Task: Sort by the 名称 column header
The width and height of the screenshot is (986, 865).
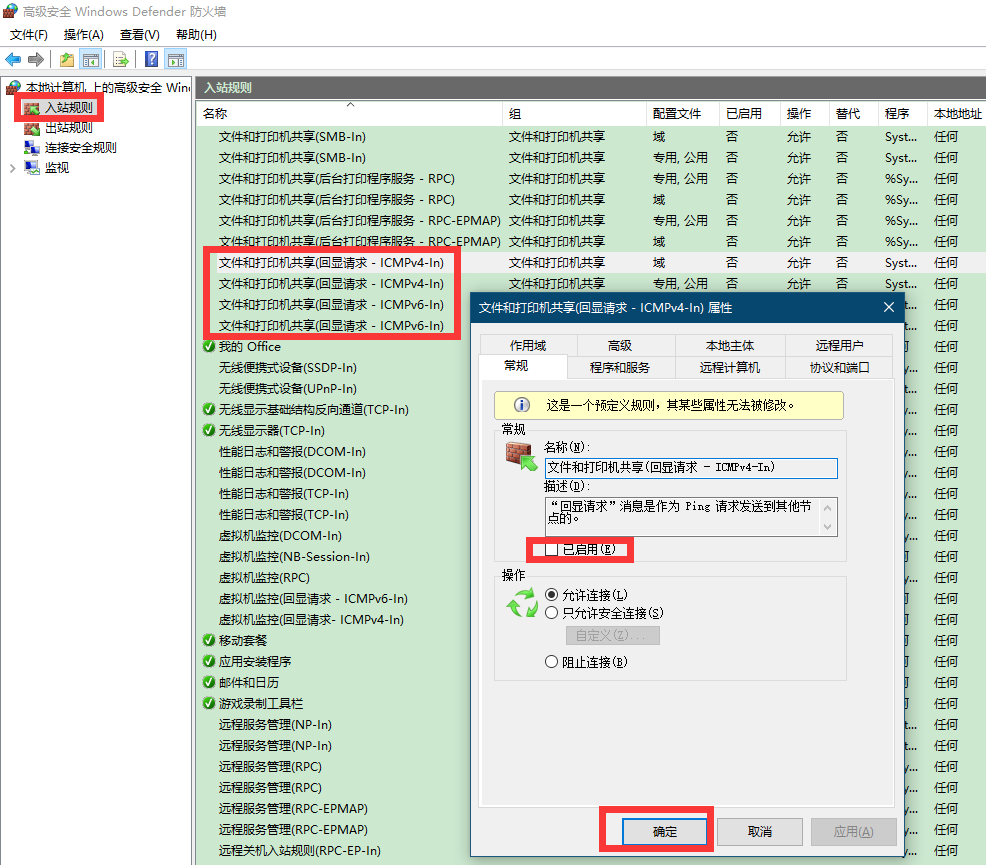Action: [350, 114]
